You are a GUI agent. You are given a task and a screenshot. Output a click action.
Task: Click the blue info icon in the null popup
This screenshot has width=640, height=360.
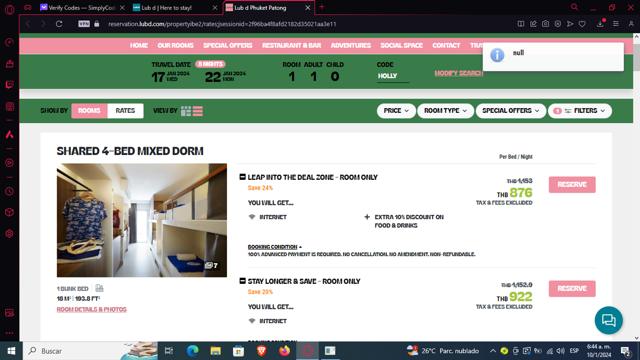[497, 55]
